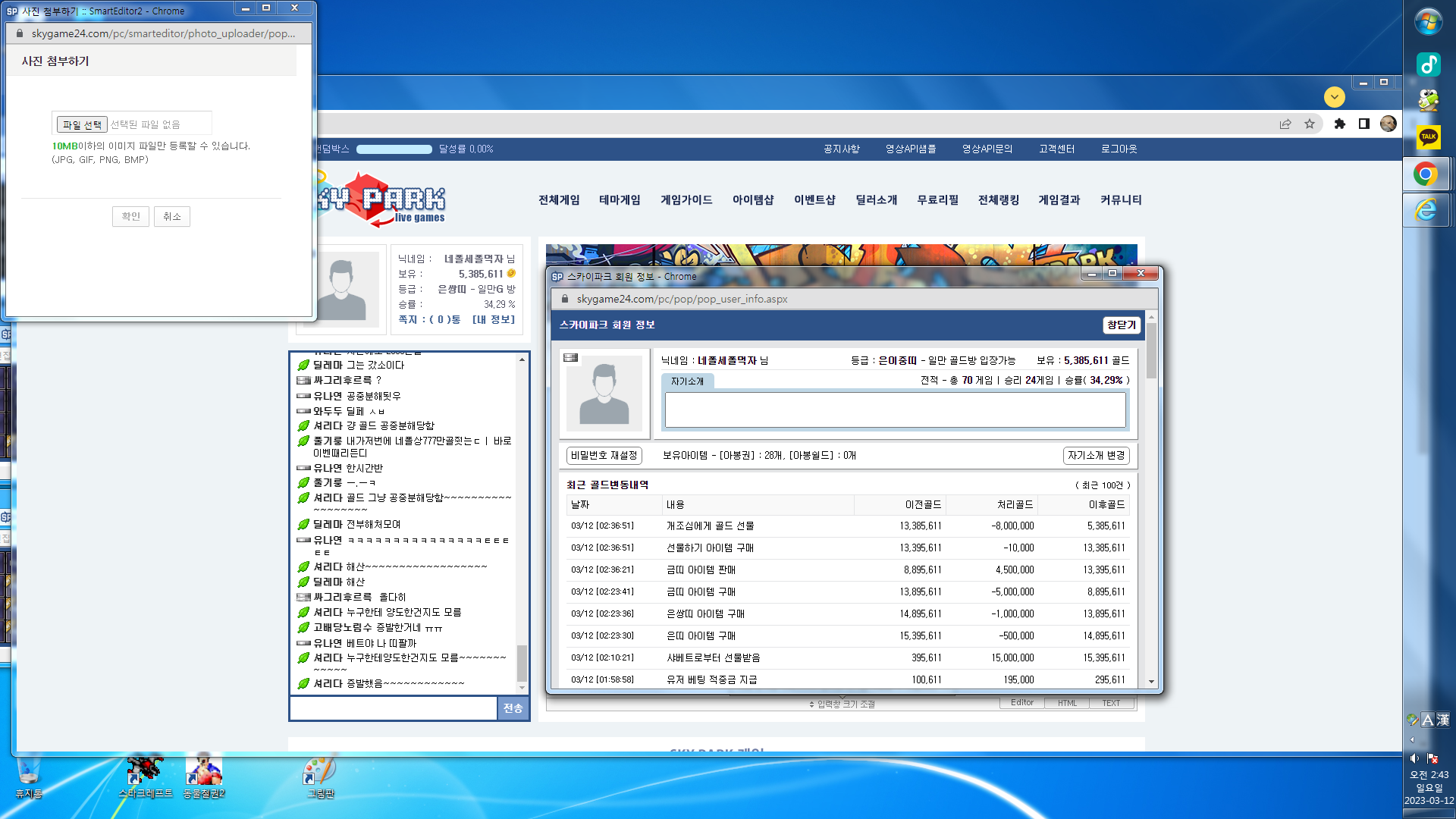Open the 커뮤니티 menu in the navigation bar

tap(1122, 199)
